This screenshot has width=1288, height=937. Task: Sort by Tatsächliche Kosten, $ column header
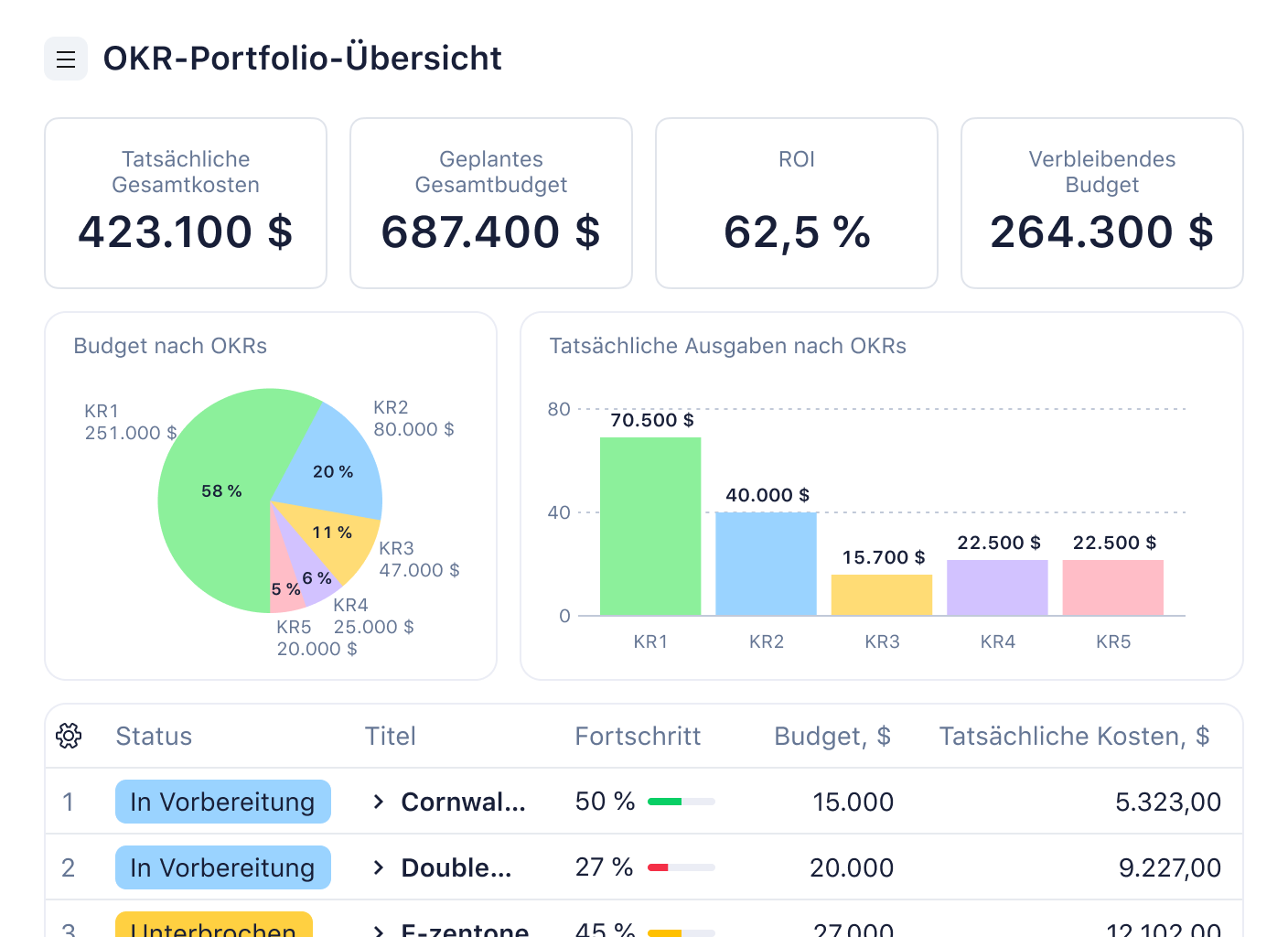(1074, 737)
